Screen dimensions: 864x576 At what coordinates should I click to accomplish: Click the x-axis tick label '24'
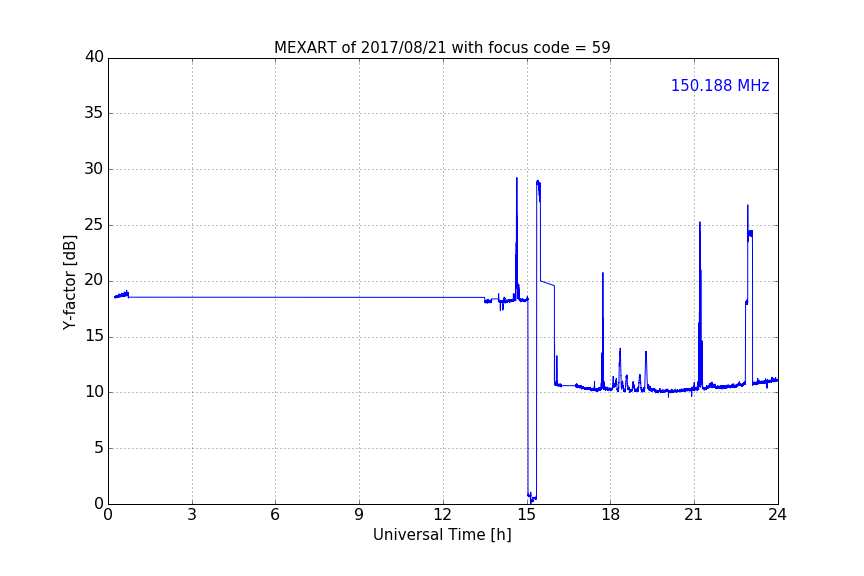click(x=777, y=515)
